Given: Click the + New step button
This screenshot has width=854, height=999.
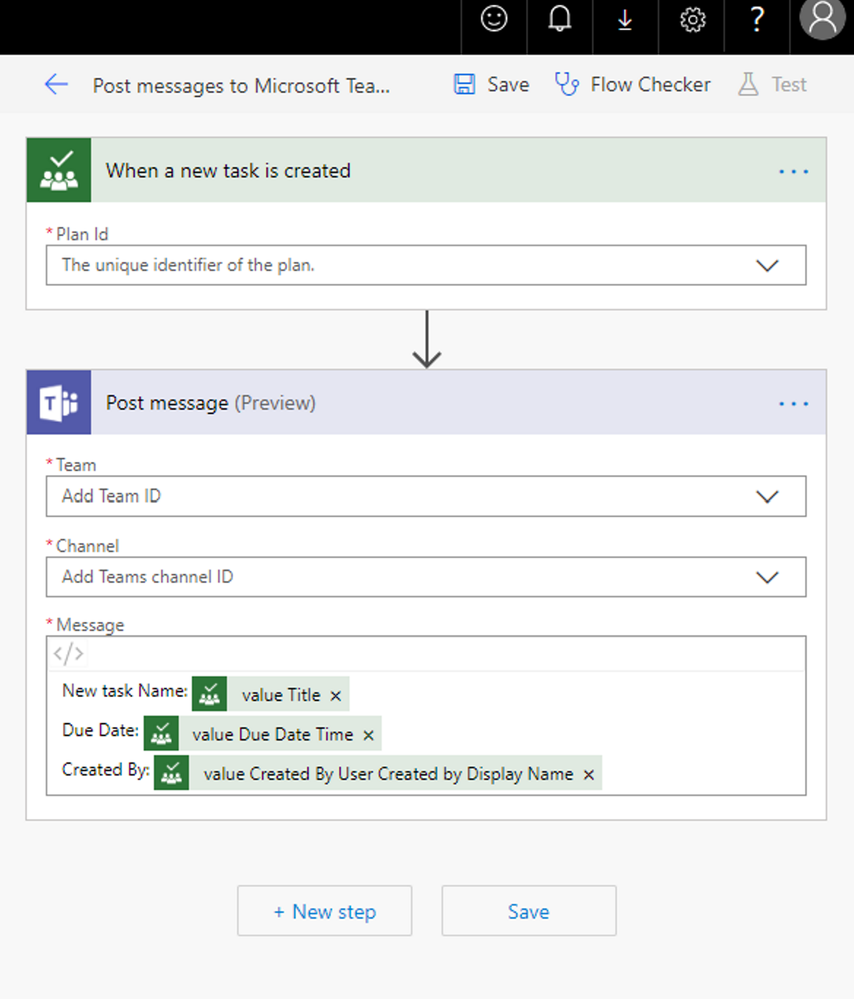Looking at the screenshot, I should 324,911.
